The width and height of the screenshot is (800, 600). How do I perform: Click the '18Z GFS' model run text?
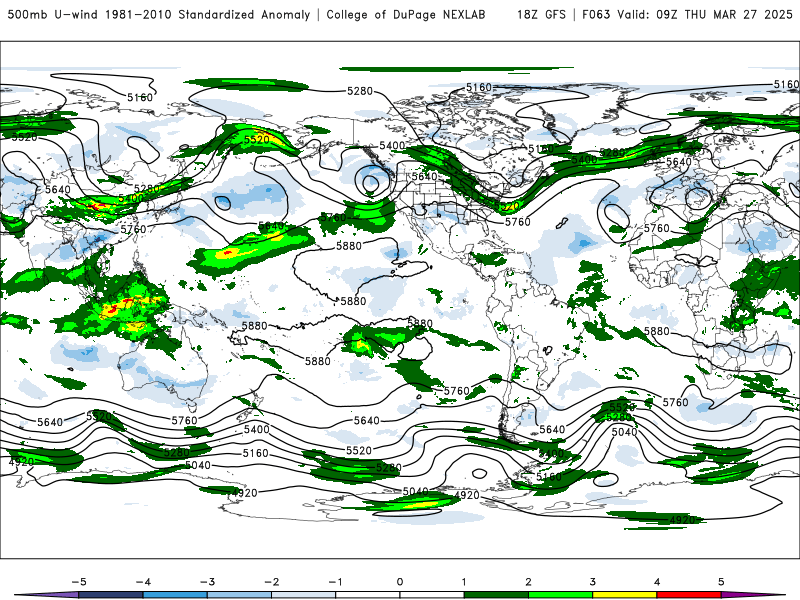[x=541, y=15]
